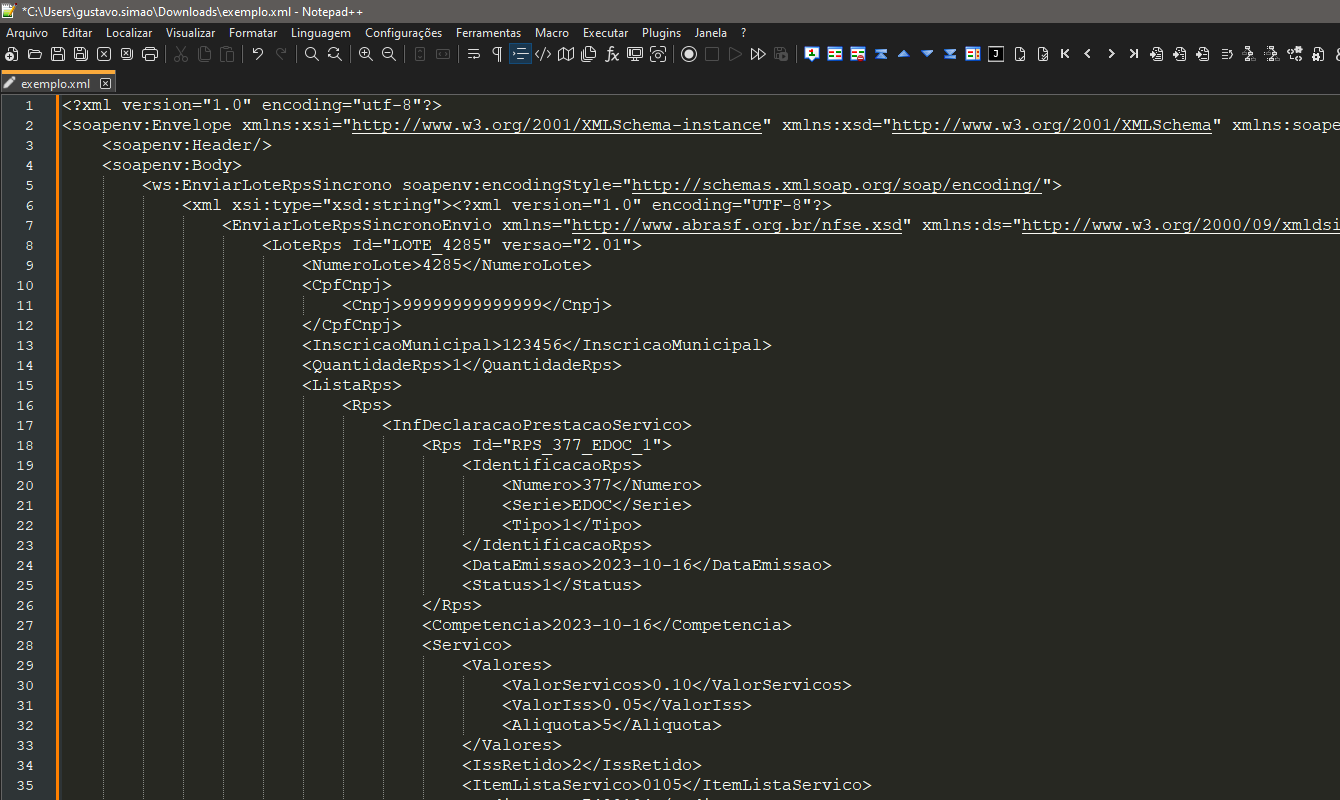Open the Plugins menu
Screen dimensions: 1340x800
(661, 33)
